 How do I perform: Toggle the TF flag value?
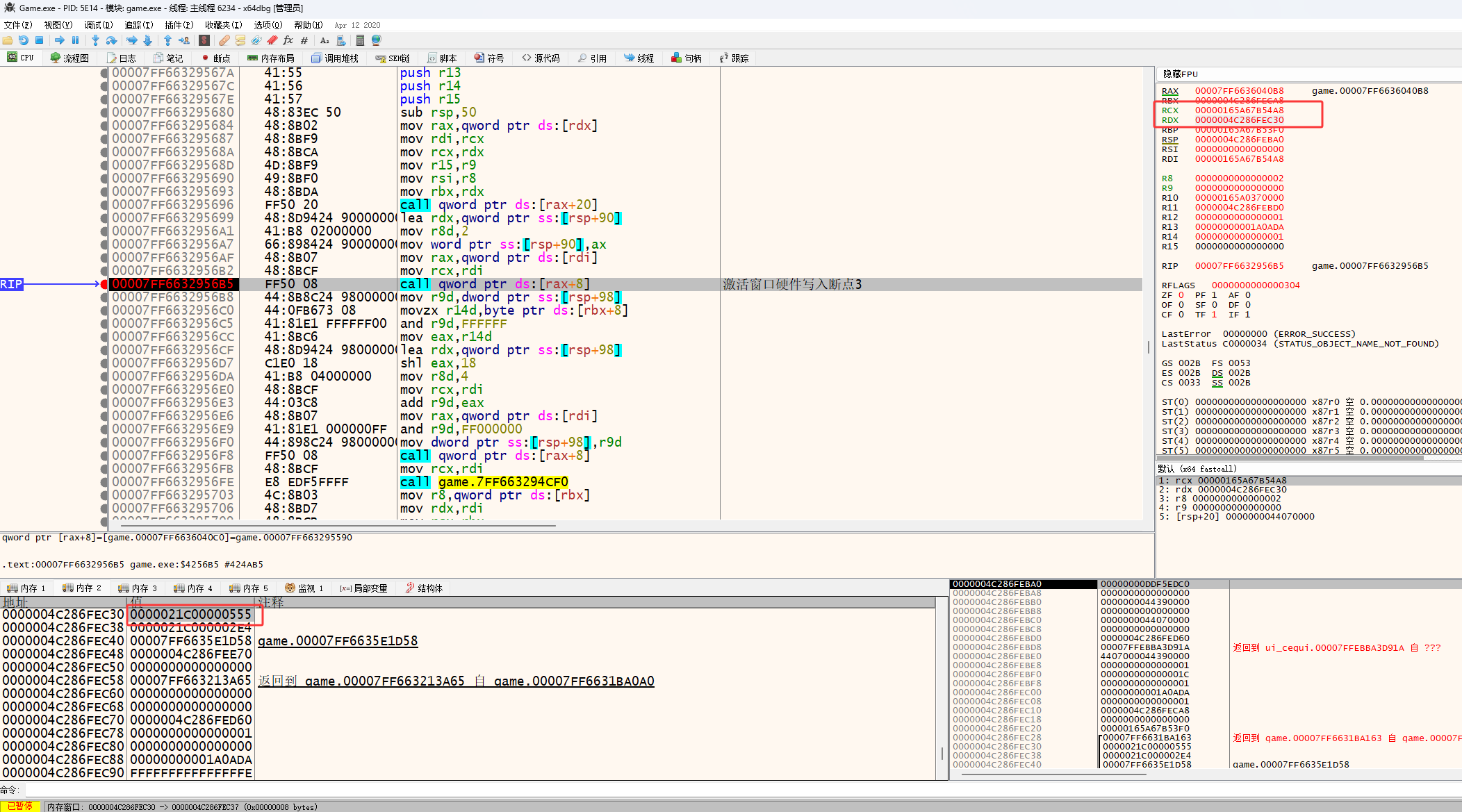click(1214, 315)
